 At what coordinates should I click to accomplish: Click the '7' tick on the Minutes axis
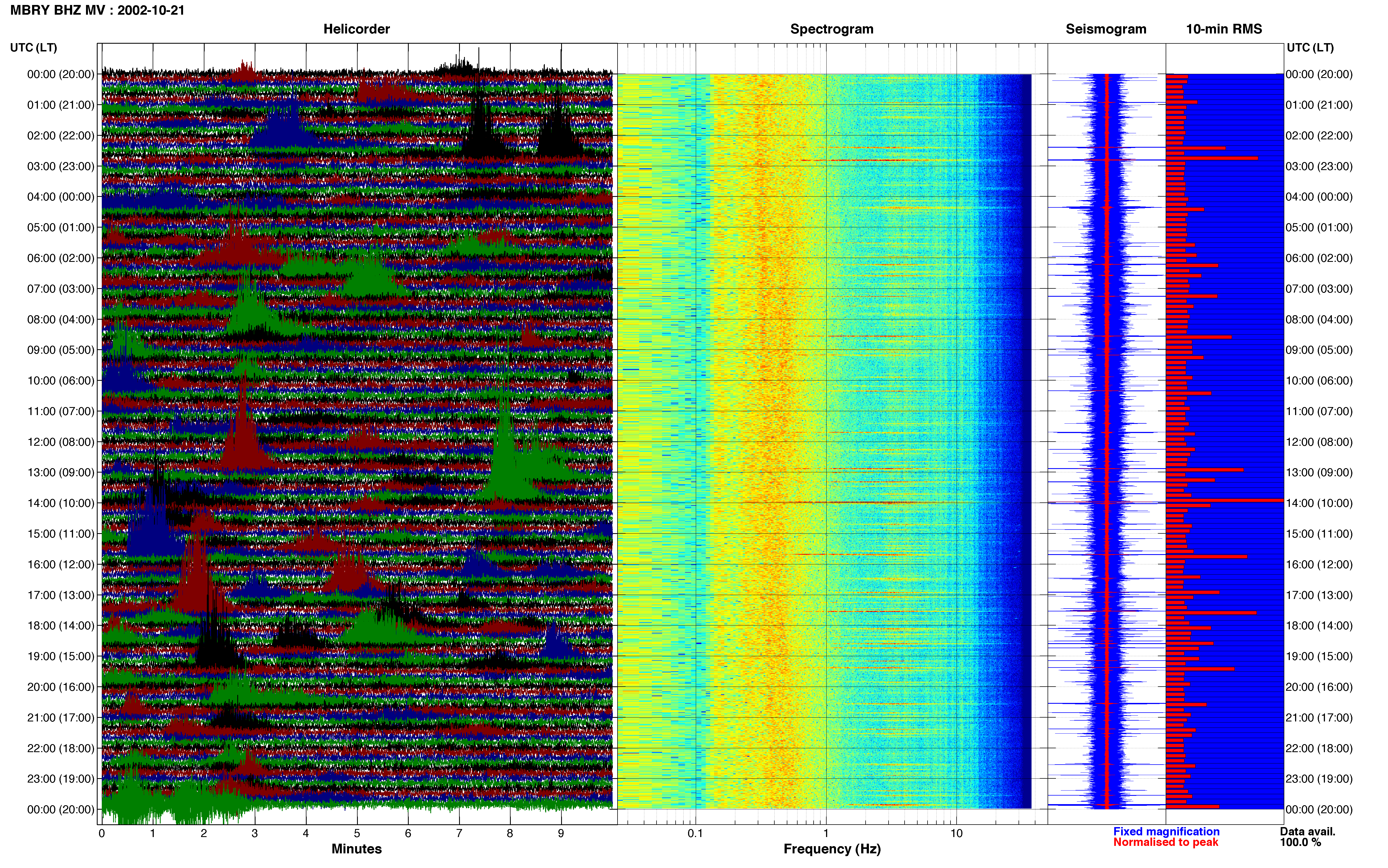pos(459,833)
